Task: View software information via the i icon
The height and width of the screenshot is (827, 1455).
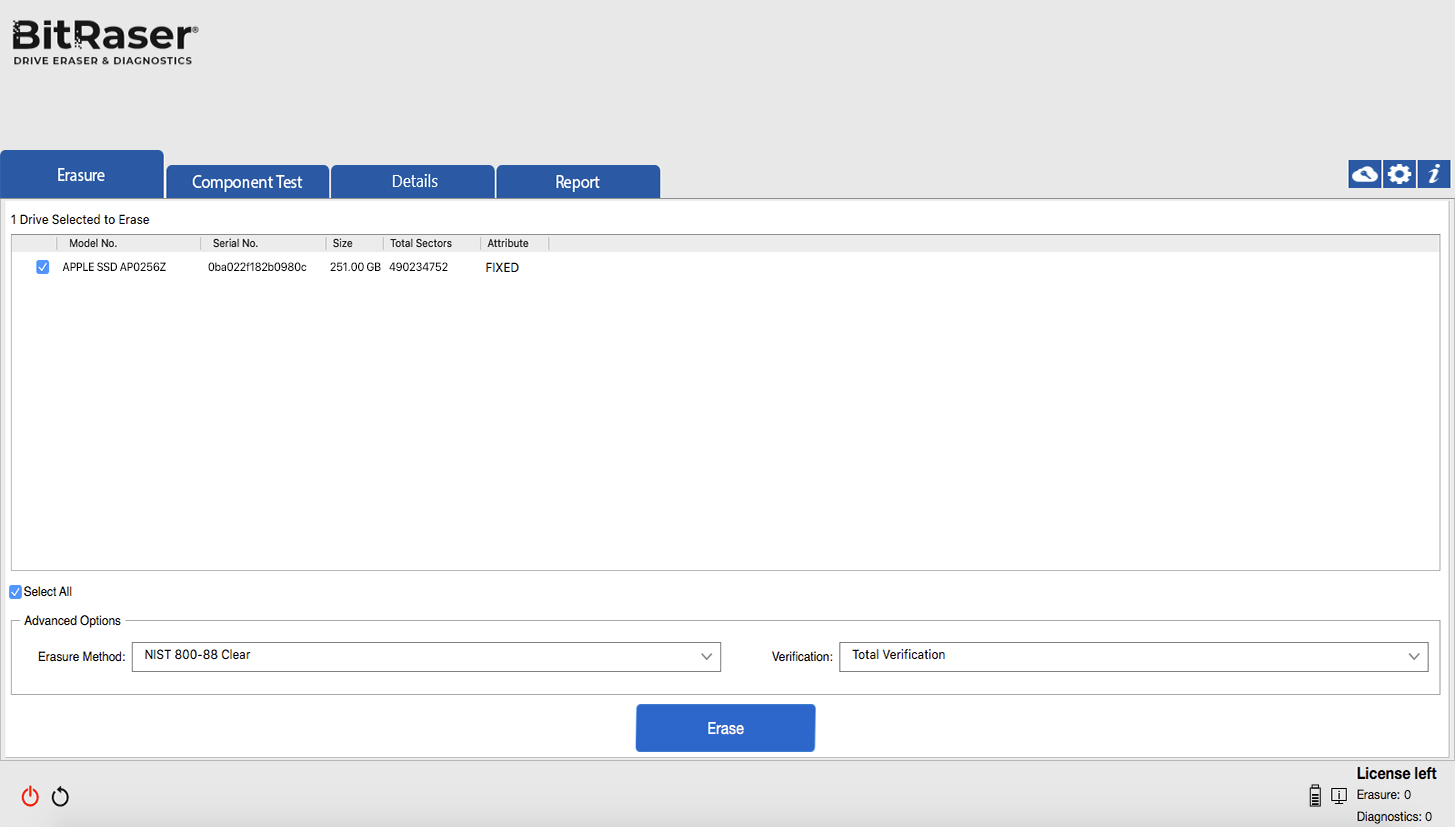Action: click(1433, 173)
